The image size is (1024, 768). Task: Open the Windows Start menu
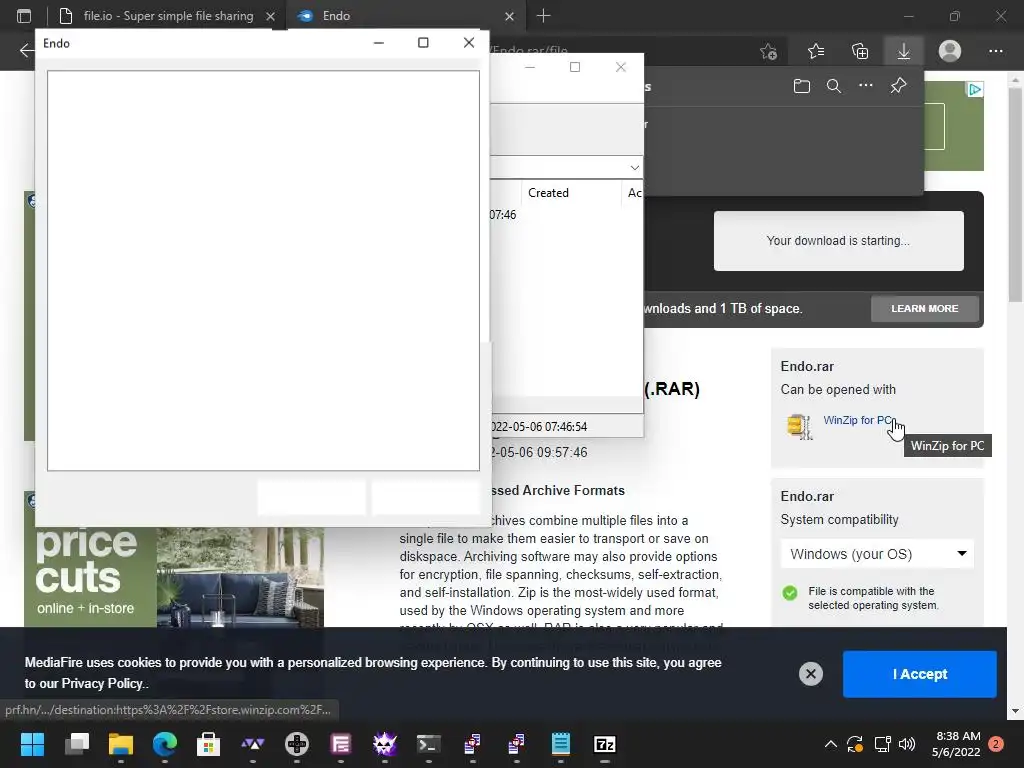[32, 744]
